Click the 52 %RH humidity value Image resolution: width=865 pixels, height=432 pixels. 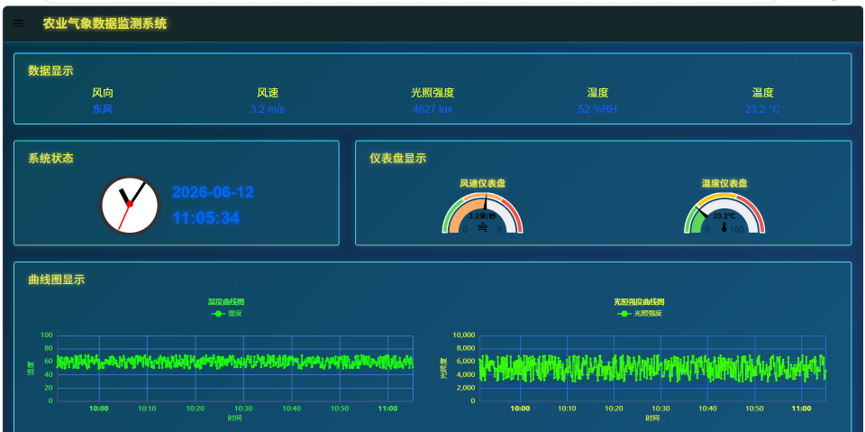point(597,109)
